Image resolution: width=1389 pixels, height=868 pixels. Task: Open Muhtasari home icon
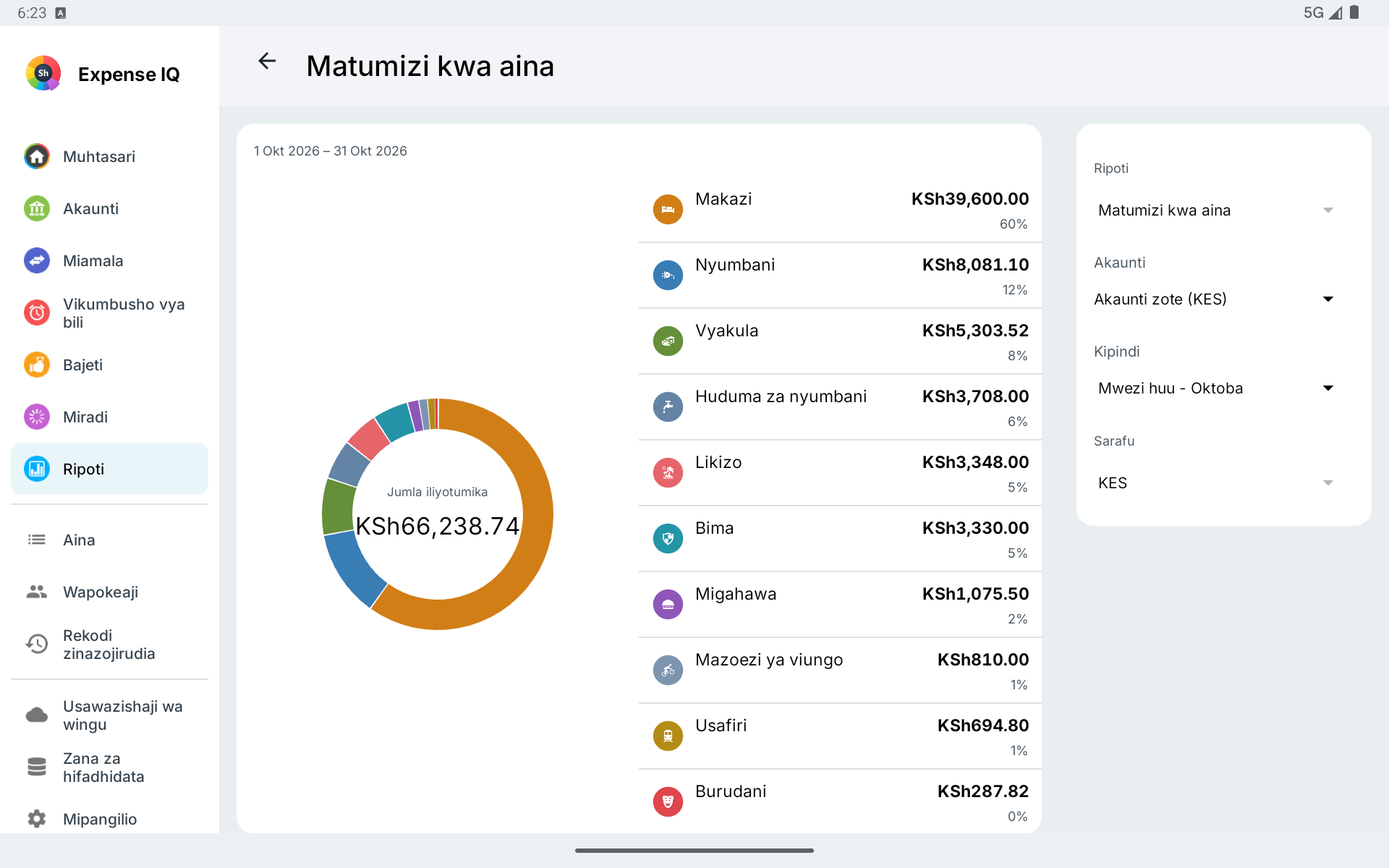coord(37,156)
